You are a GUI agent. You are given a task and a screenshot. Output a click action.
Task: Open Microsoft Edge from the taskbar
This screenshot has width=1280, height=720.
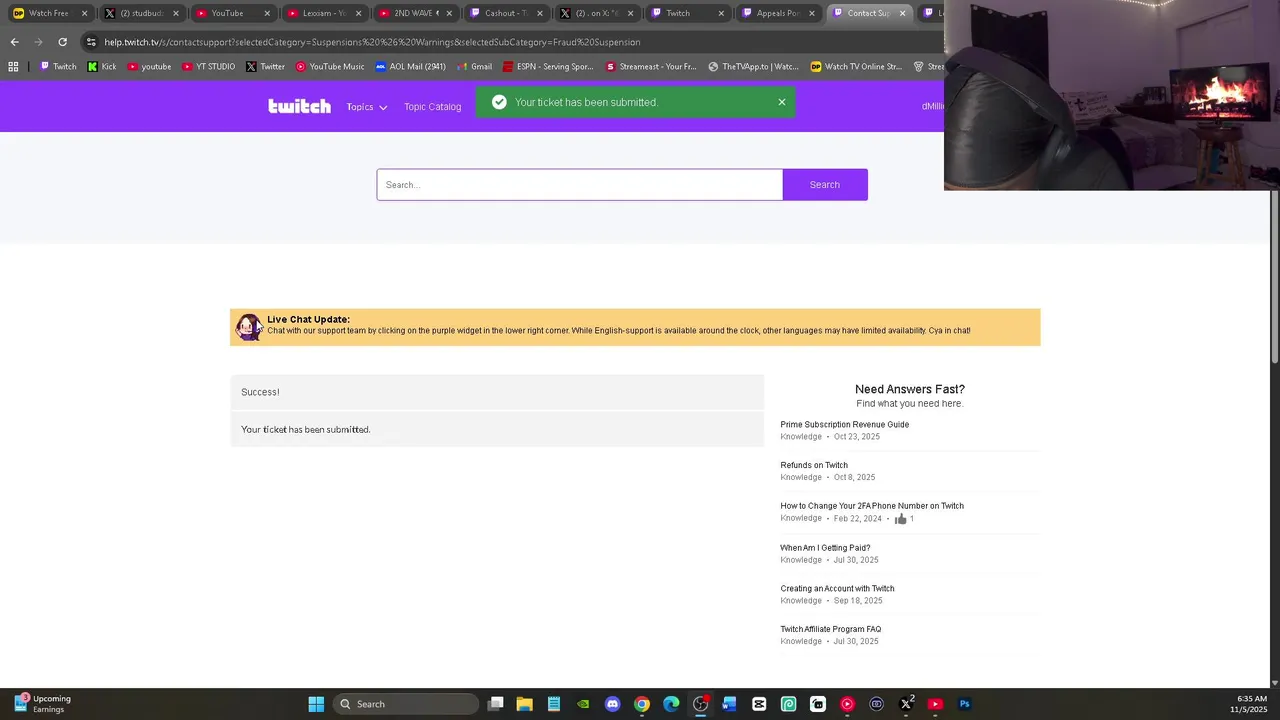coord(671,704)
